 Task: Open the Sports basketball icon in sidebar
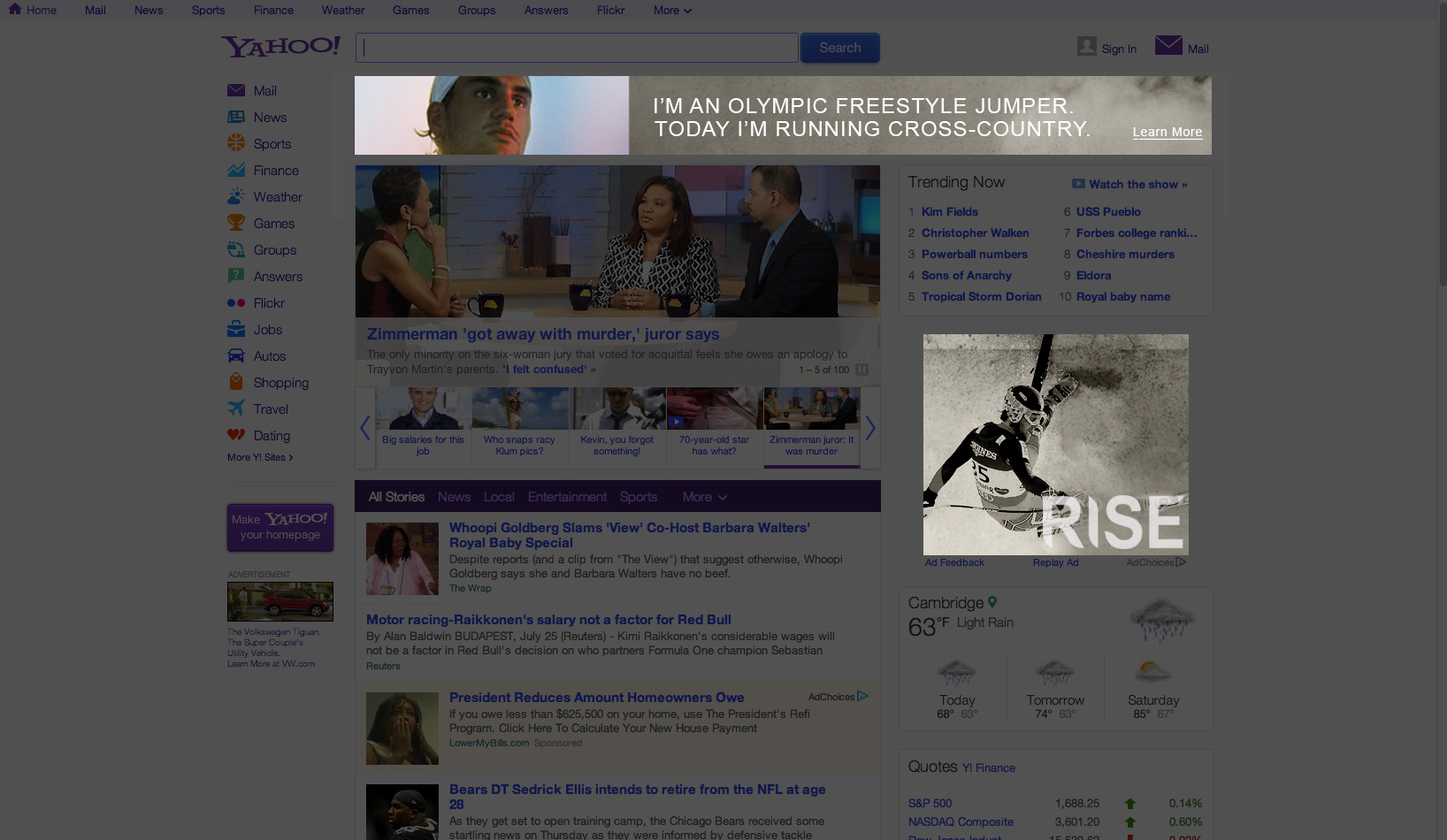pos(236,143)
